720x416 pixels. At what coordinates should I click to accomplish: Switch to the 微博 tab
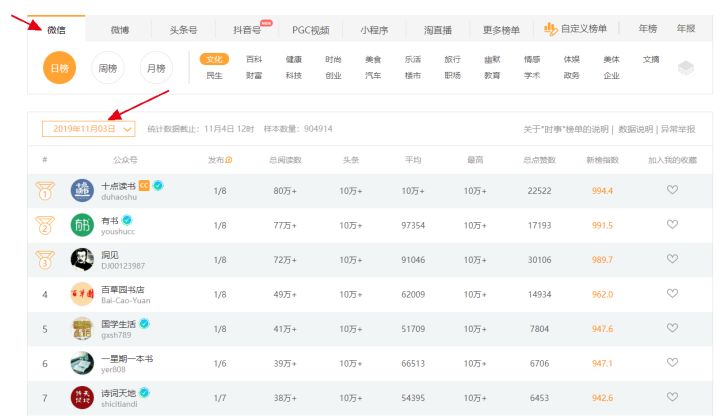click(x=120, y=30)
